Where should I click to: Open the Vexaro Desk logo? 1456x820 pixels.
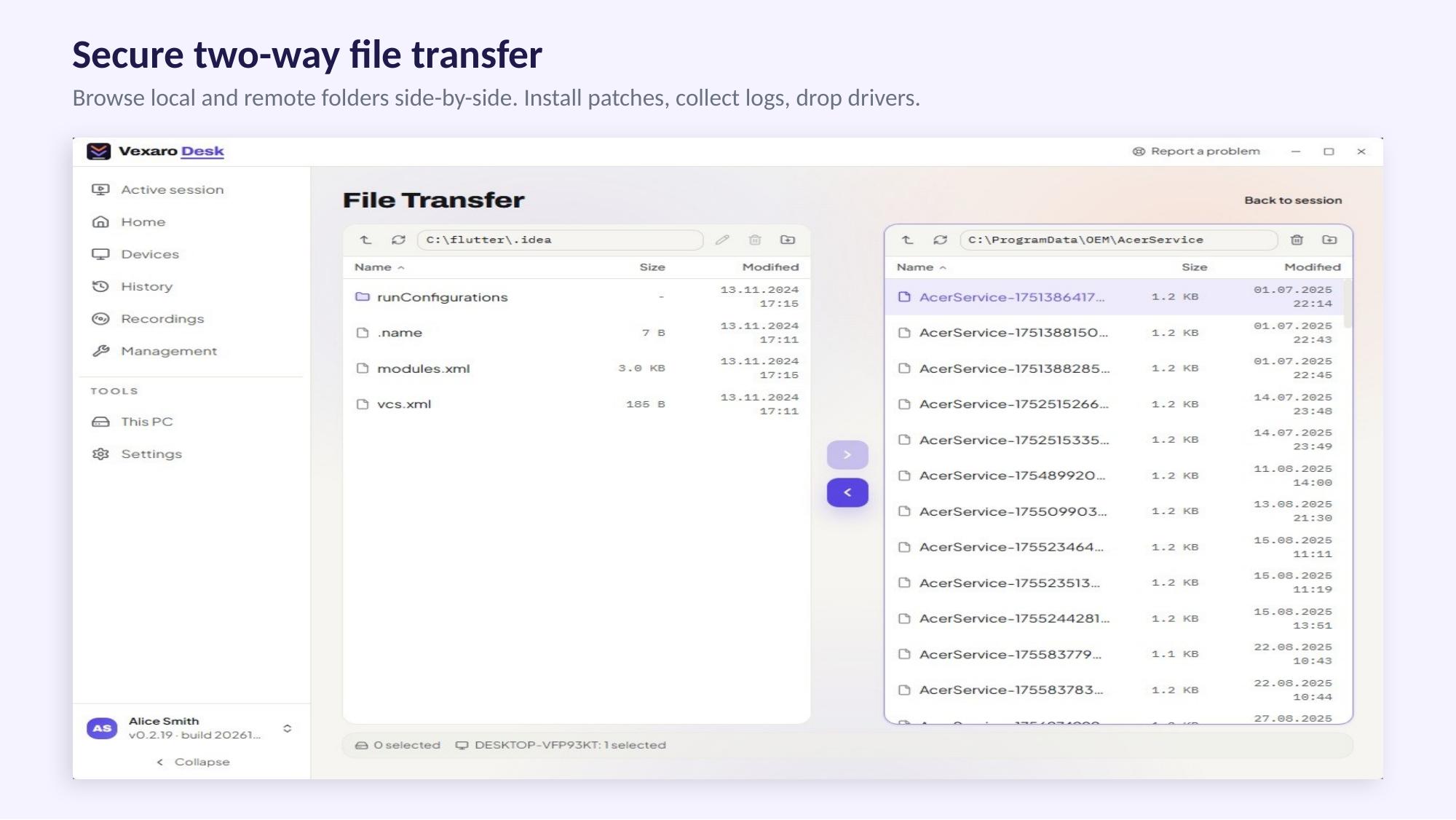(x=98, y=151)
